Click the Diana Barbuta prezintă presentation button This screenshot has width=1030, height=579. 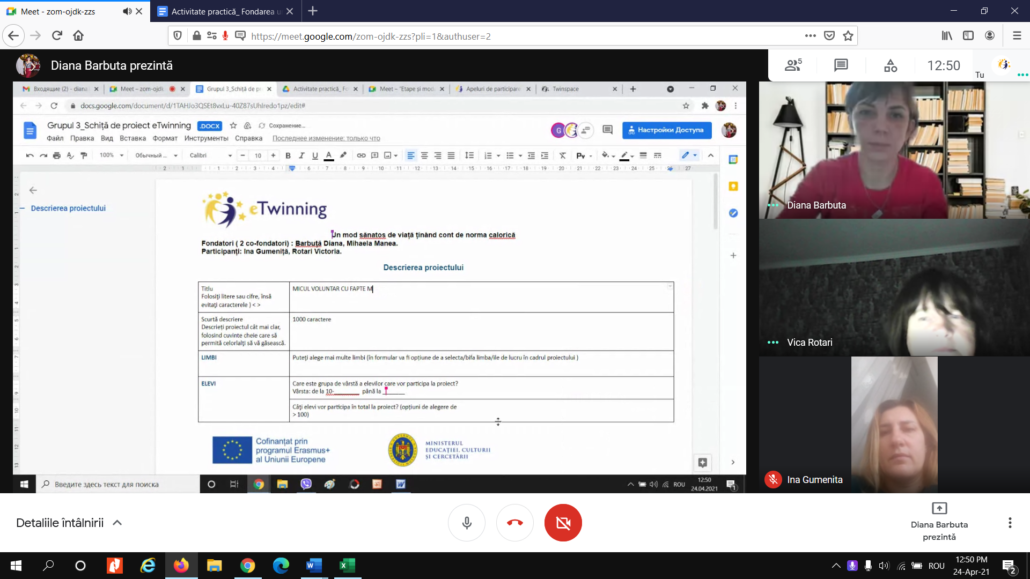(938, 522)
